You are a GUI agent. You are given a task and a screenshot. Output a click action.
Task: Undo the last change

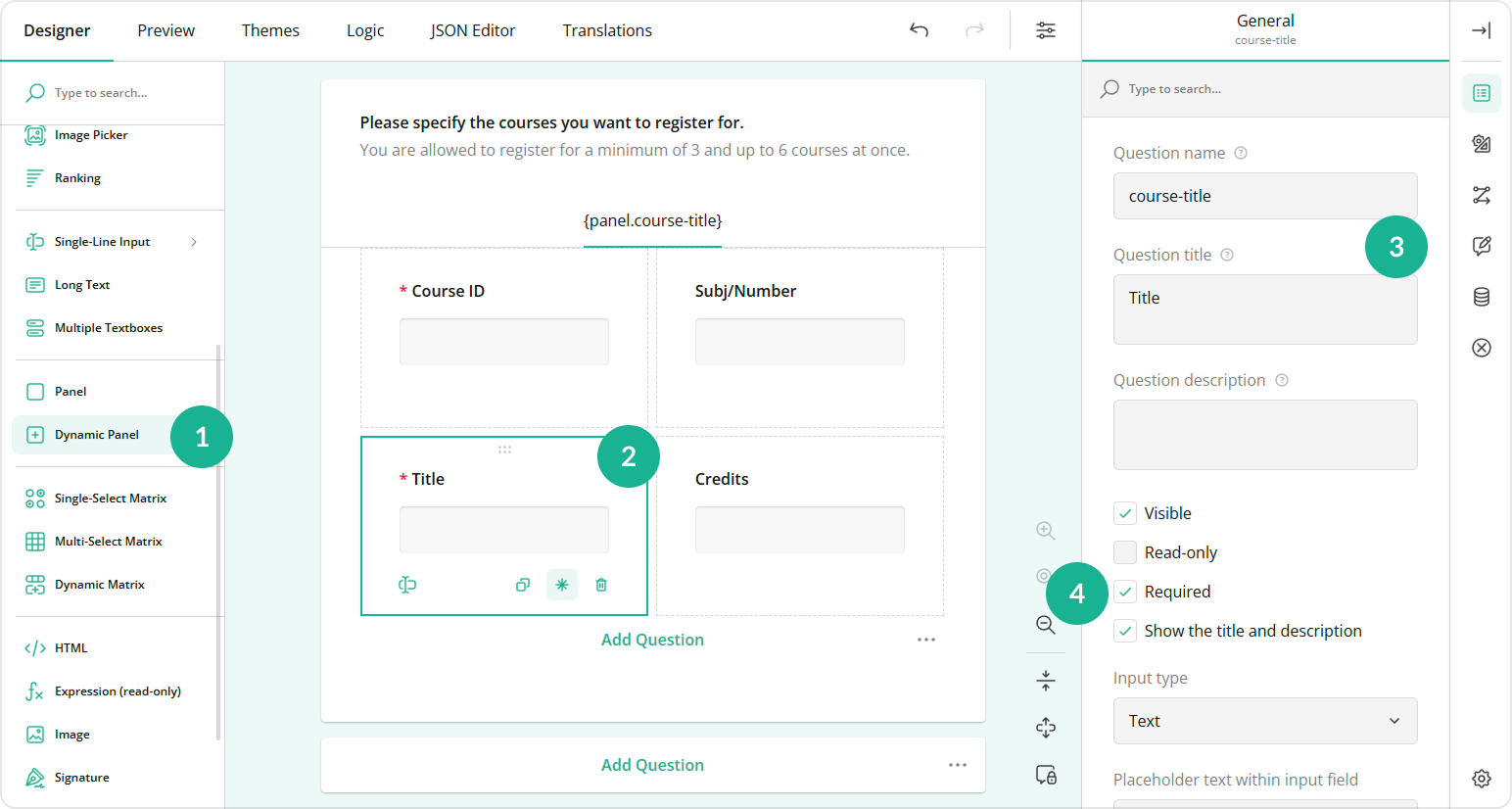[x=919, y=30]
